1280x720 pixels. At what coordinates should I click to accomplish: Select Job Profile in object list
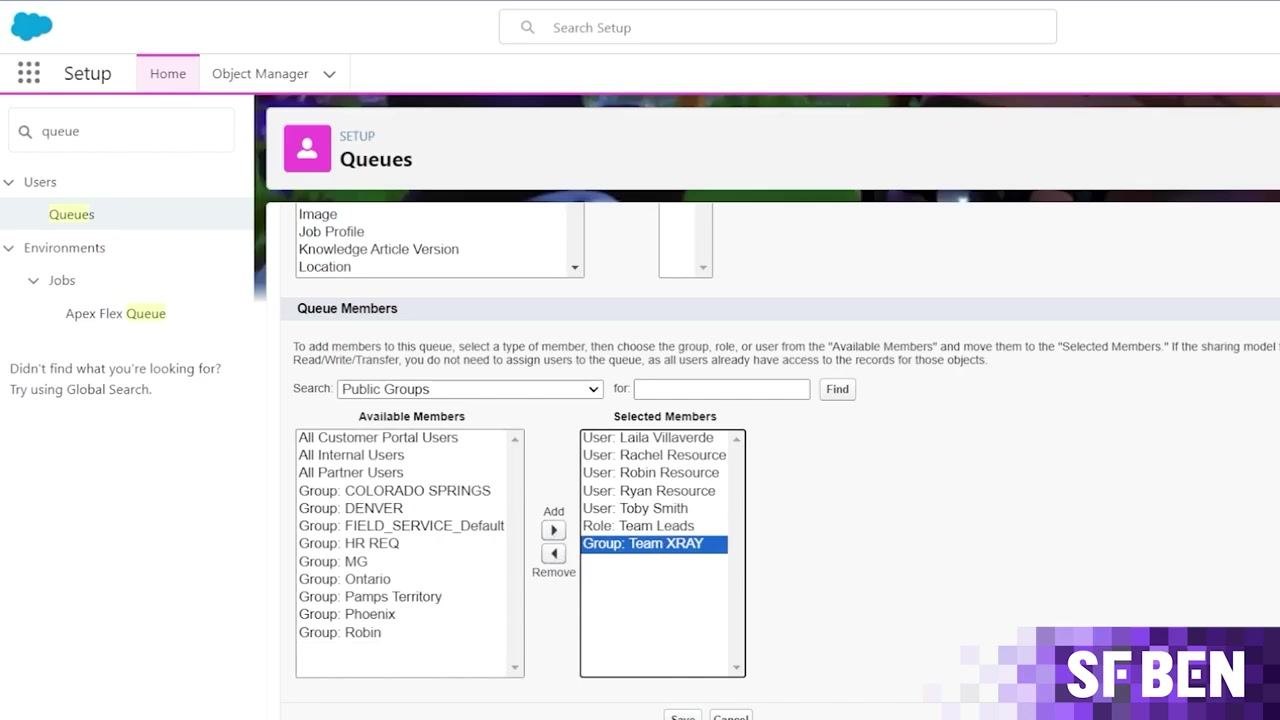tap(332, 231)
